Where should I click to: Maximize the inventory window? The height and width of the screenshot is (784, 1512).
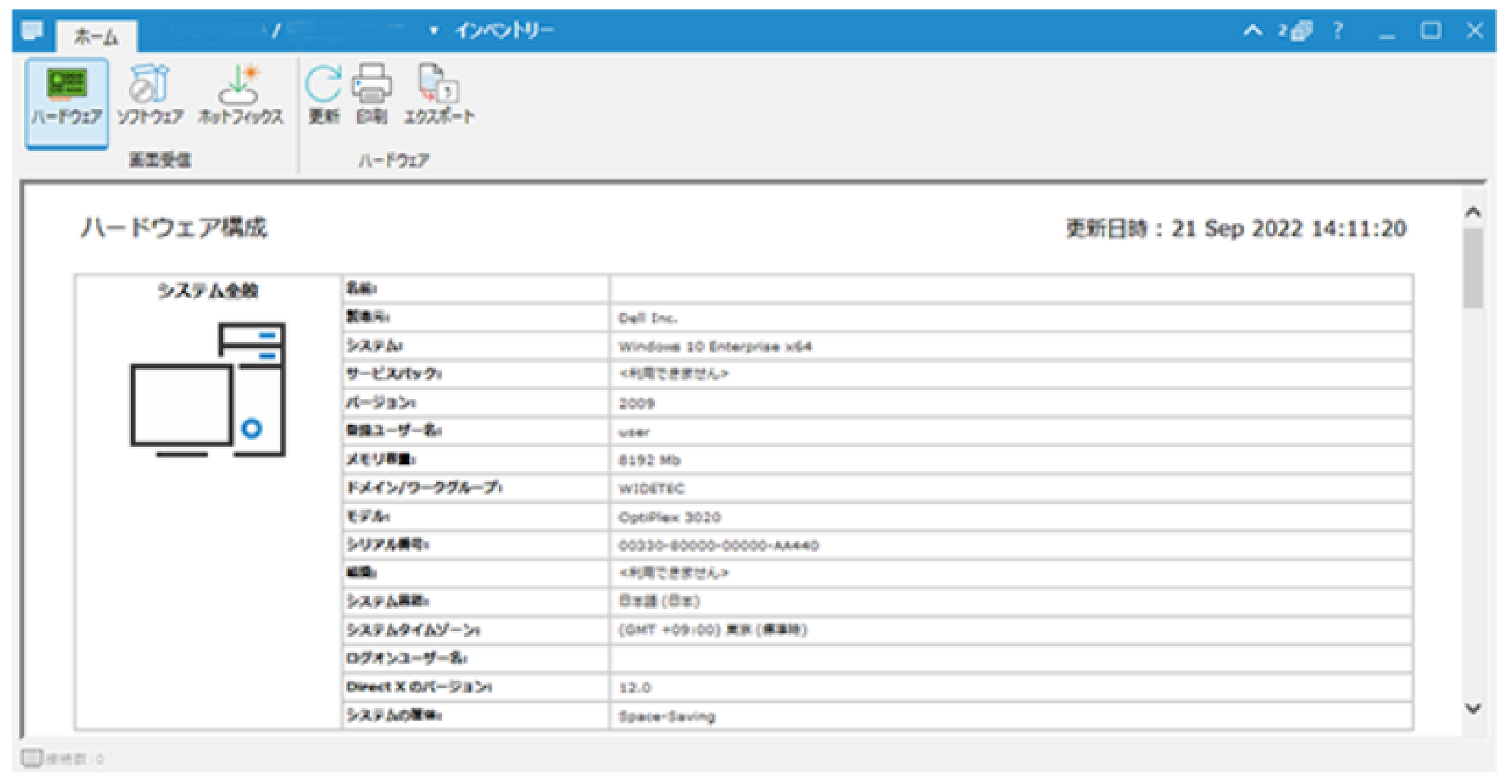point(1430,30)
